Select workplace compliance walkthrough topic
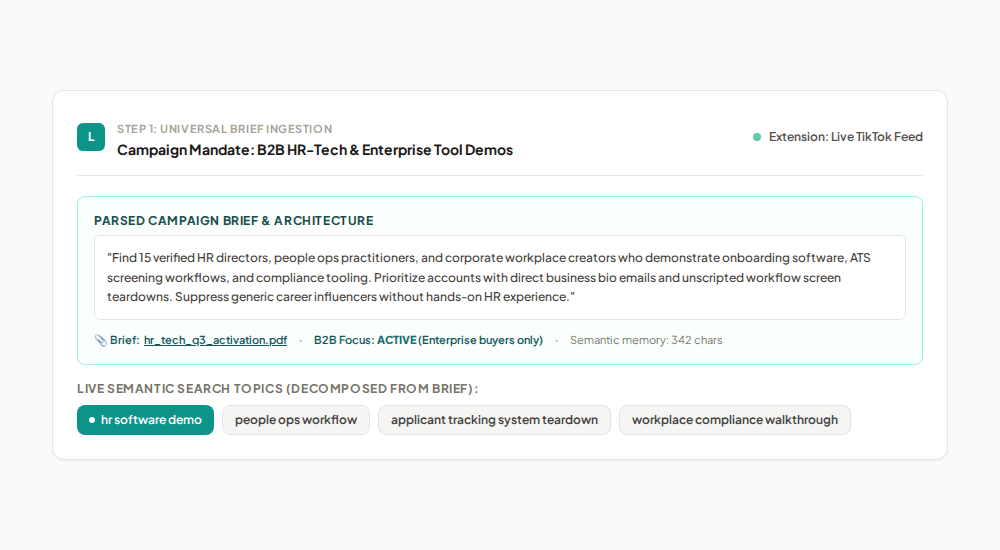The width and height of the screenshot is (1000, 550). pos(735,420)
